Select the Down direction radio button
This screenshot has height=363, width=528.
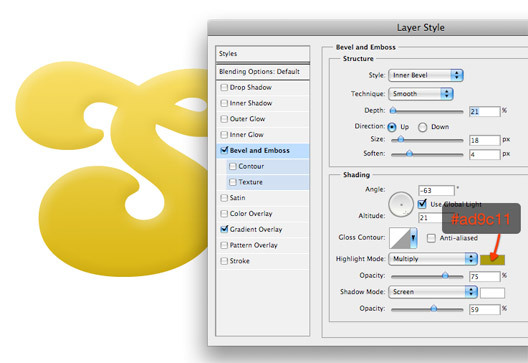422,127
